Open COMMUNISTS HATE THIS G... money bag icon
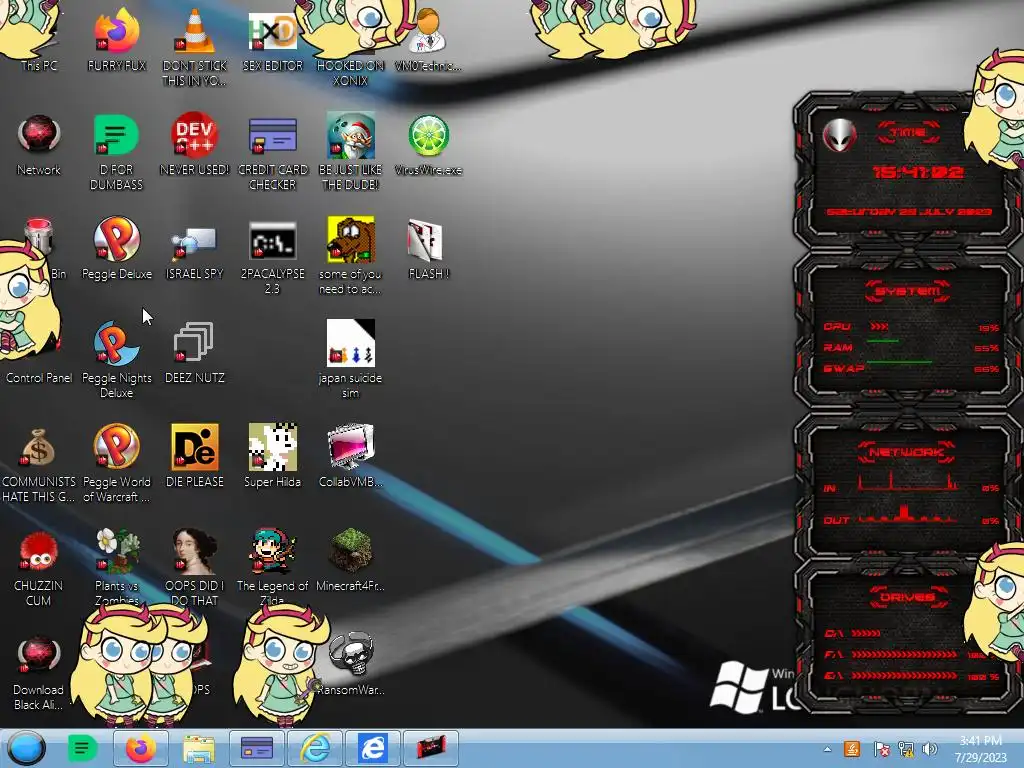This screenshot has height=768, width=1024. 39,464
